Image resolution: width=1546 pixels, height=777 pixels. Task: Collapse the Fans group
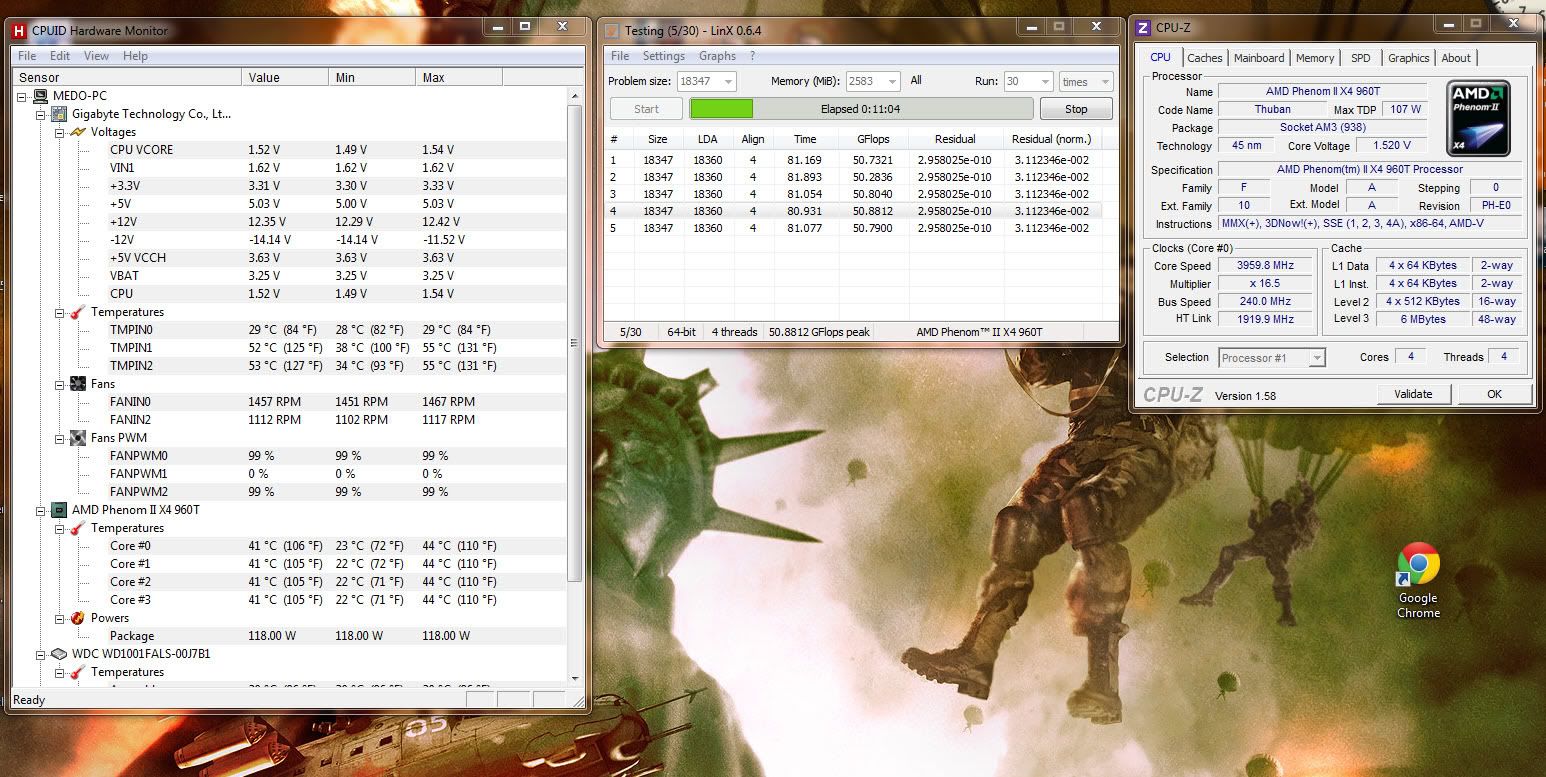[60, 384]
